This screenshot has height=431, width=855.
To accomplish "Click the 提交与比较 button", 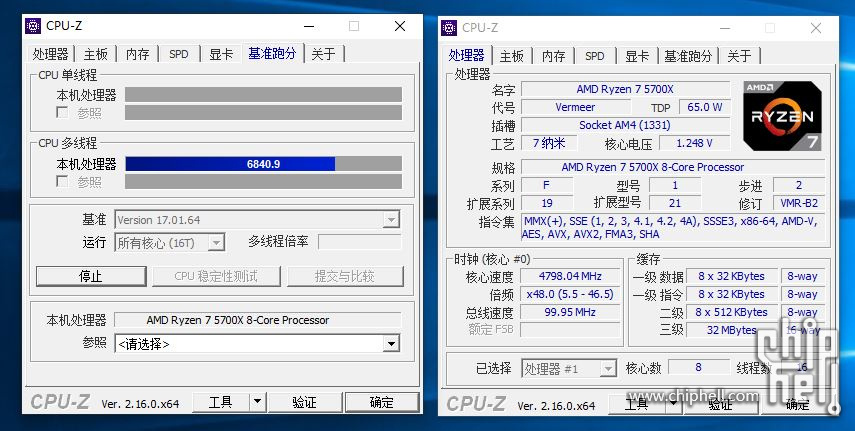I will tap(345, 276).
